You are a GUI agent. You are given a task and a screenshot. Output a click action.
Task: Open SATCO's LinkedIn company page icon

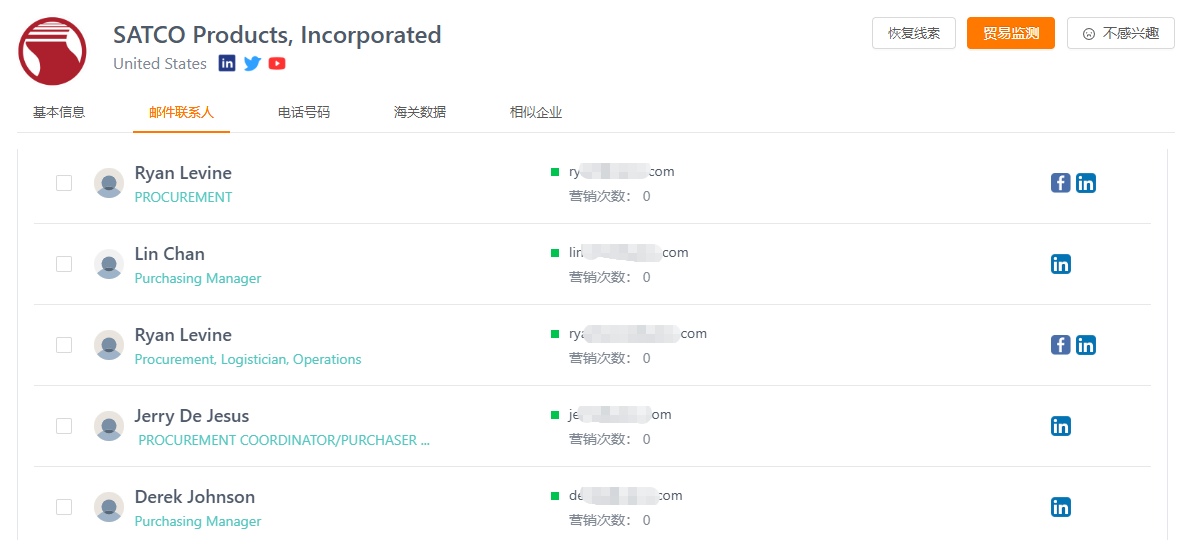pyautogui.click(x=227, y=63)
